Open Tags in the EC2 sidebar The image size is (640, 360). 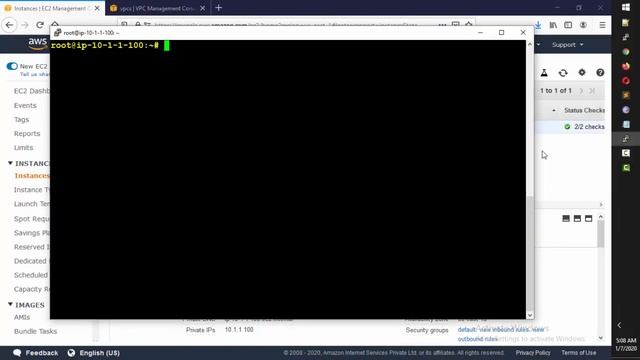coord(22,120)
